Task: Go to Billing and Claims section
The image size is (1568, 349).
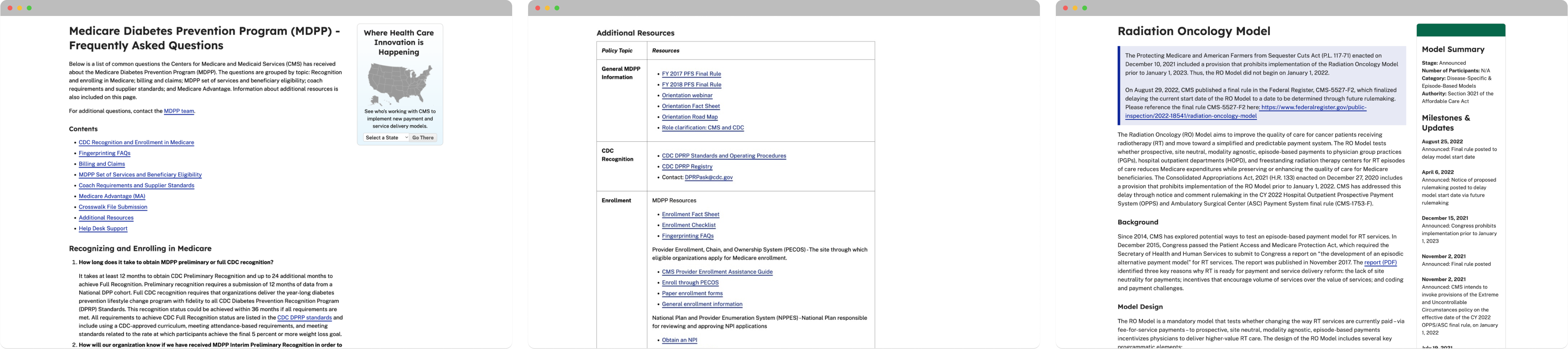Action: (x=102, y=164)
